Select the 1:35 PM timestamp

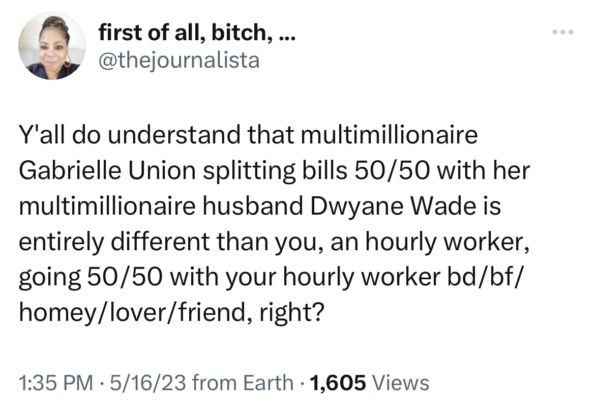[56, 383]
